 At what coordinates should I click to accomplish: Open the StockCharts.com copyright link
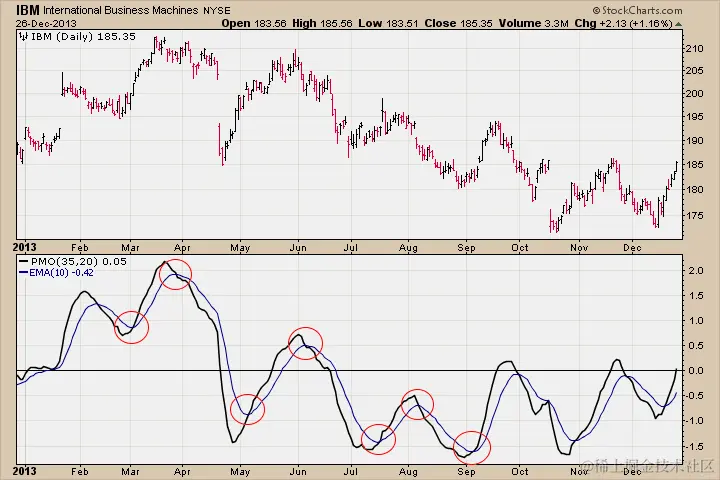coord(637,10)
